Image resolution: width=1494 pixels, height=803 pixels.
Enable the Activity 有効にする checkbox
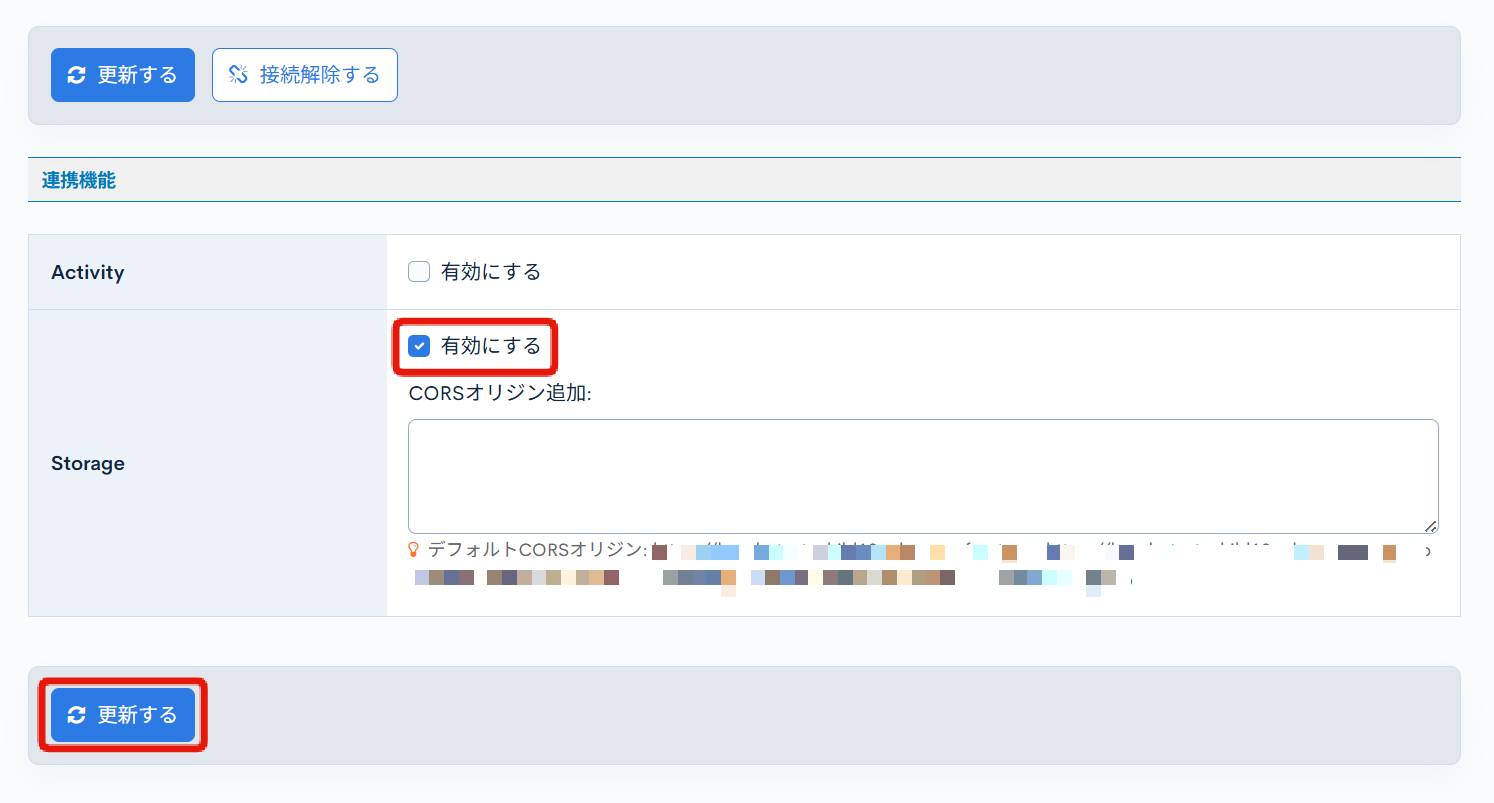pos(418,271)
